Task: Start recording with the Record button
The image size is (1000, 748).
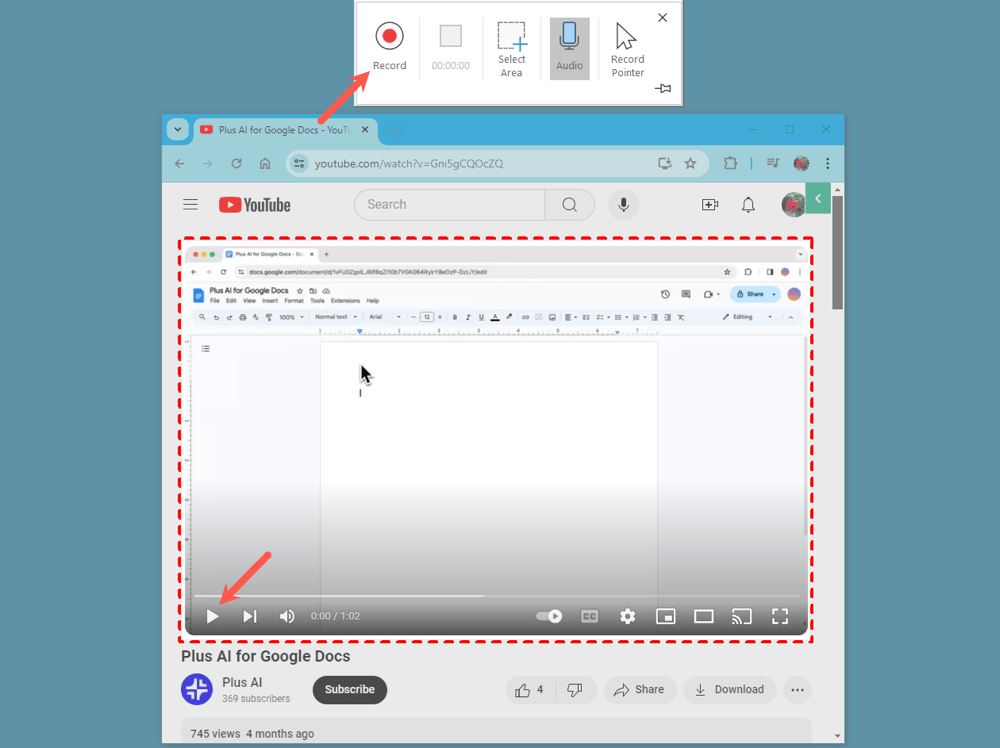Action: pyautogui.click(x=389, y=46)
